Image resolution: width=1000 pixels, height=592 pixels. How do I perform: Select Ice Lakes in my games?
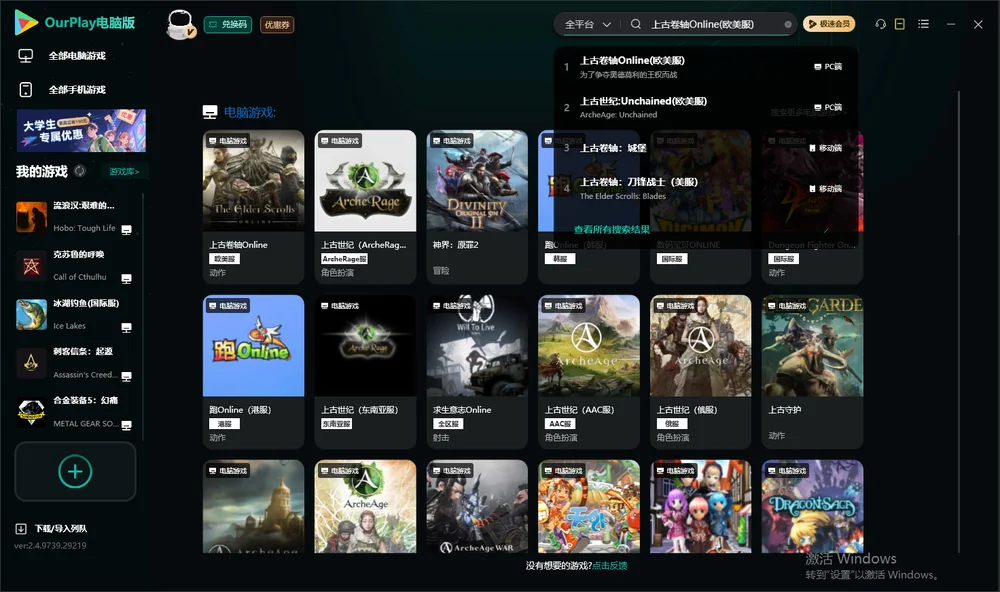(x=75, y=314)
